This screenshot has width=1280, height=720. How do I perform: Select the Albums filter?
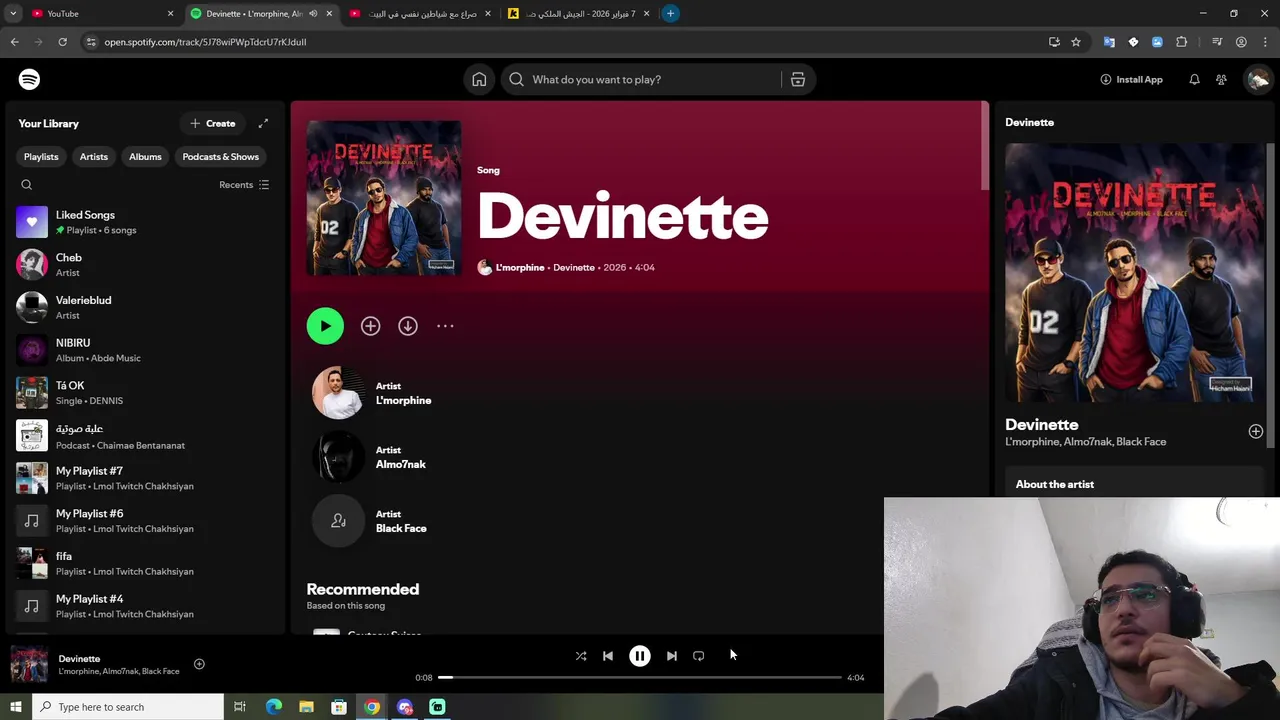pos(145,156)
